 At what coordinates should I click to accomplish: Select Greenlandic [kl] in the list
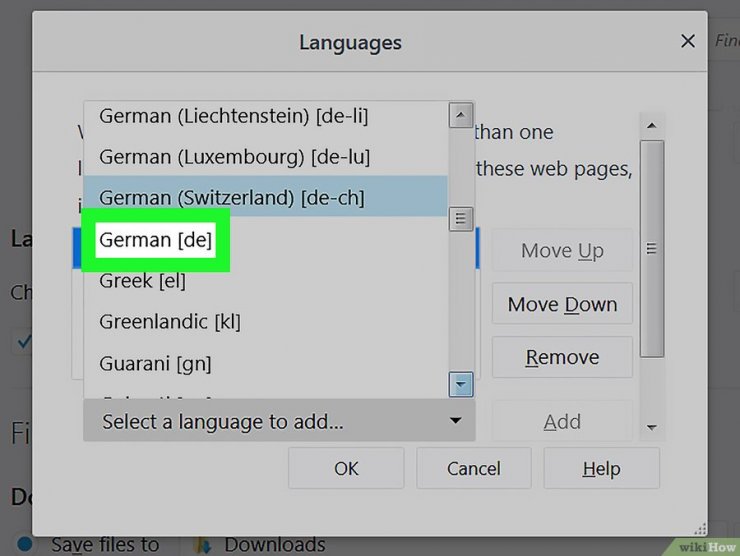pyautogui.click(x=169, y=322)
